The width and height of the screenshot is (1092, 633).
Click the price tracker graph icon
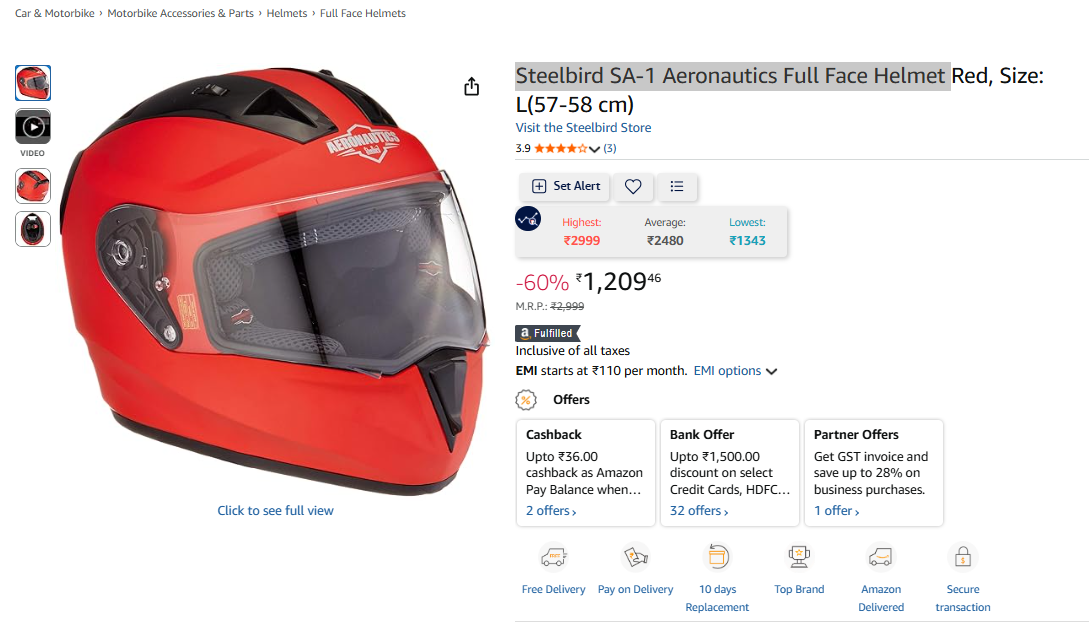tap(528, 218)
